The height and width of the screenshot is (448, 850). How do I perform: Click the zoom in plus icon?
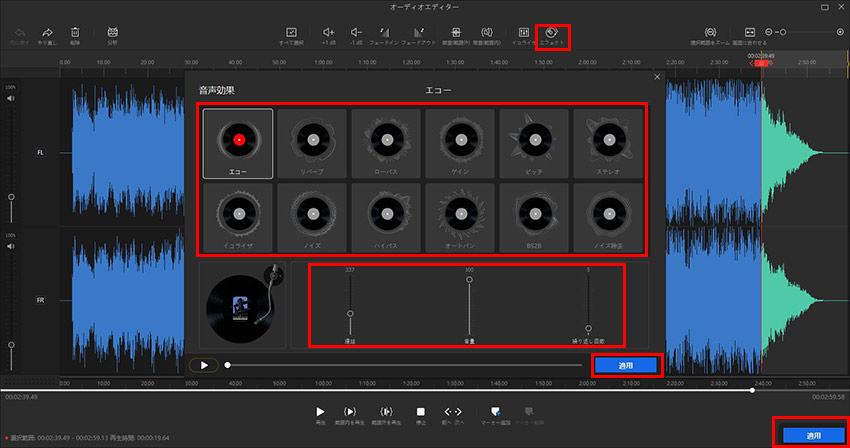pyautogui.click(x=840, y=32)
